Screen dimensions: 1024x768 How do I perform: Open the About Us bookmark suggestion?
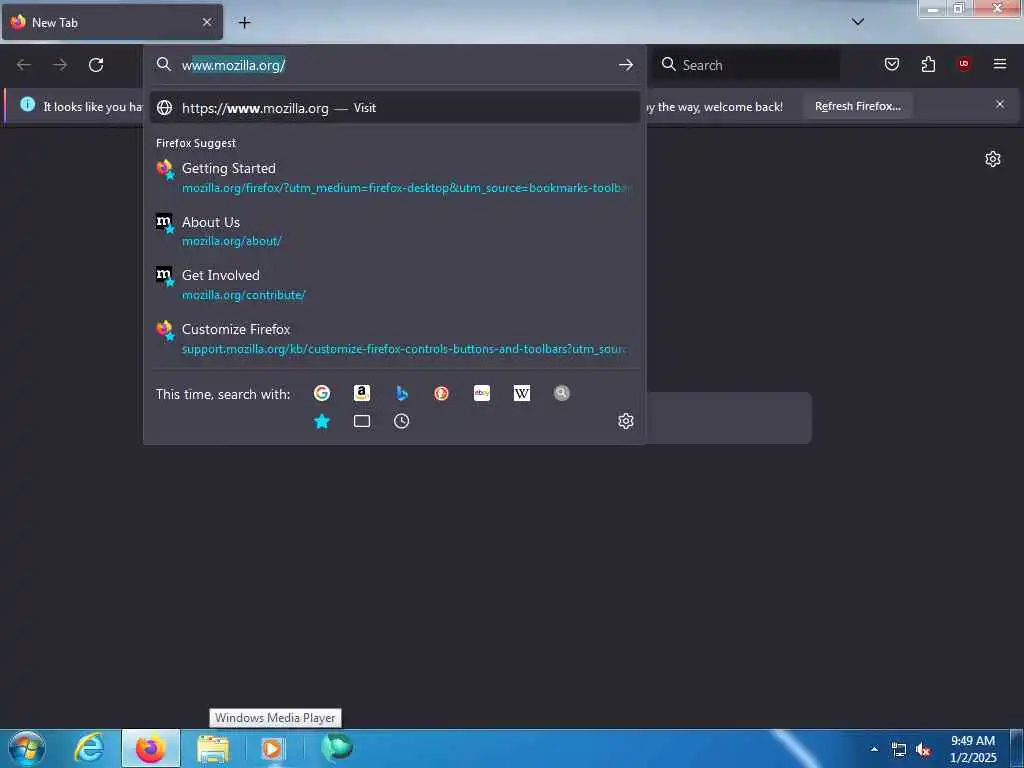click(394, 231)
